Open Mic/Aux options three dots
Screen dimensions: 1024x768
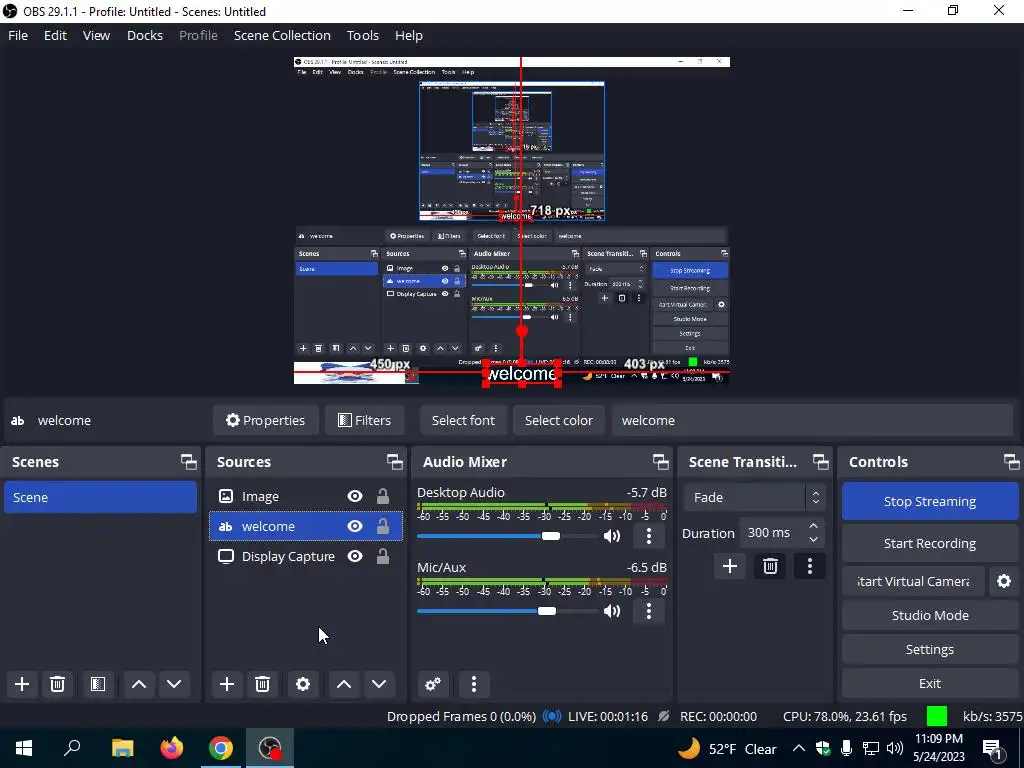click(x=648, y=611)
